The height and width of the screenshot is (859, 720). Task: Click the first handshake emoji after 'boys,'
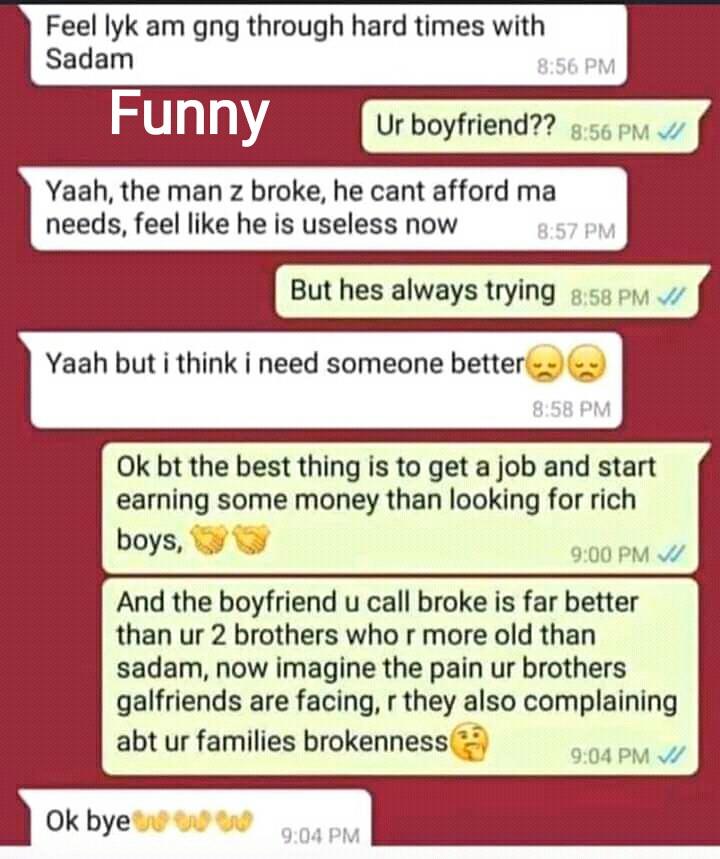click(209, 540)
